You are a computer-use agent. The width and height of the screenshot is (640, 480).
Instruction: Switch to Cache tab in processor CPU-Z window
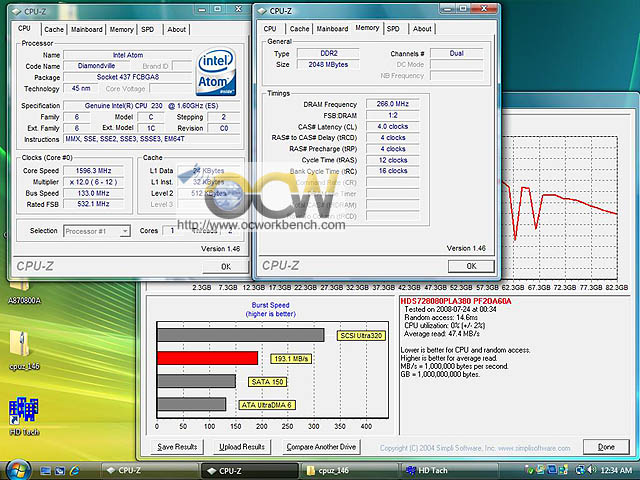click(x=54, y=29)
